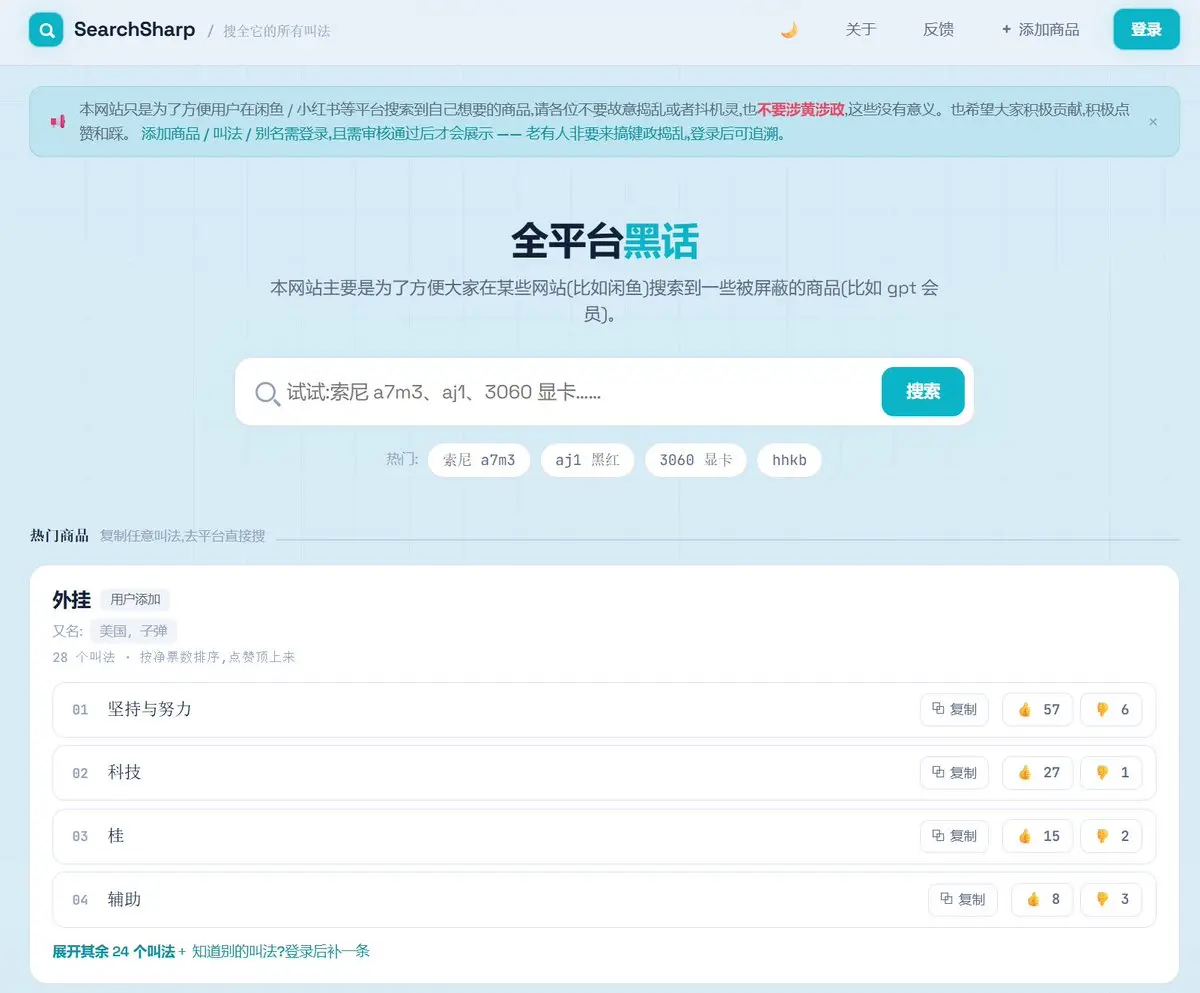1200x993 pixels.
Task: Click the 登录 button
Action: click(1146, 30)
